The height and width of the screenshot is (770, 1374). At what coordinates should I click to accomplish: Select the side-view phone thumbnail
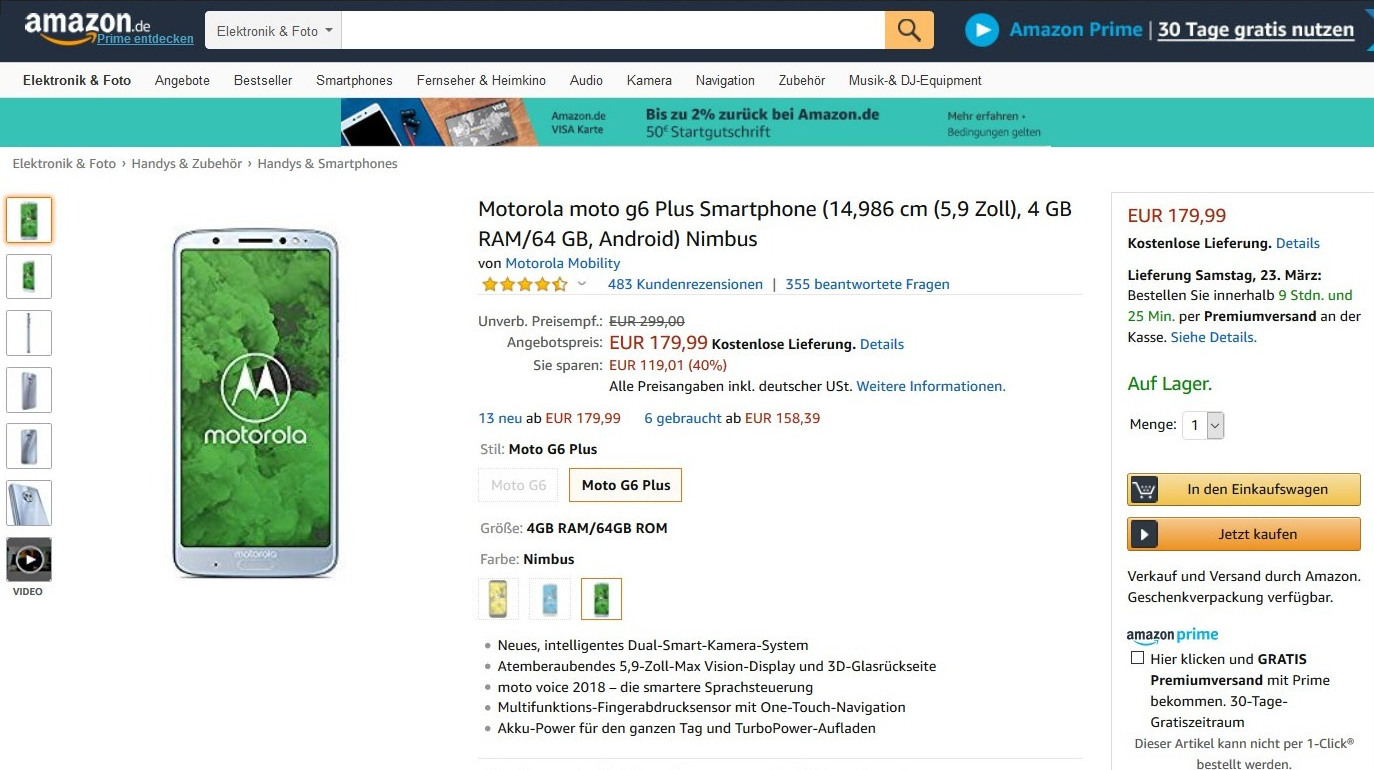coord(29,333)
